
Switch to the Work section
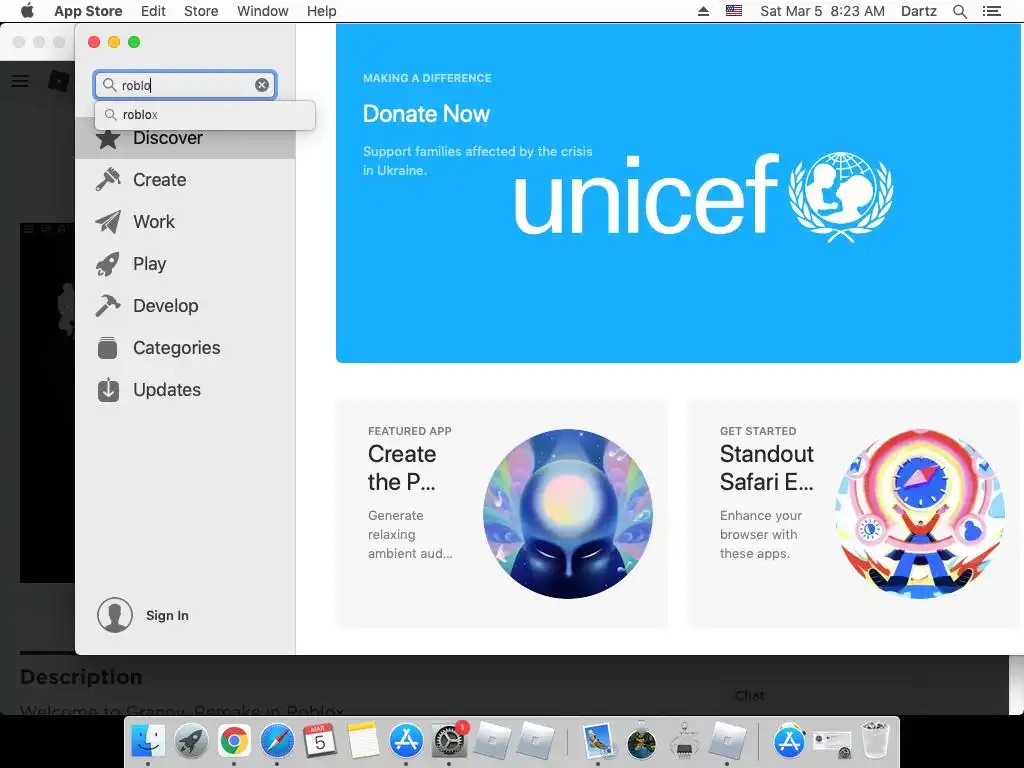[x=154, y=222]
